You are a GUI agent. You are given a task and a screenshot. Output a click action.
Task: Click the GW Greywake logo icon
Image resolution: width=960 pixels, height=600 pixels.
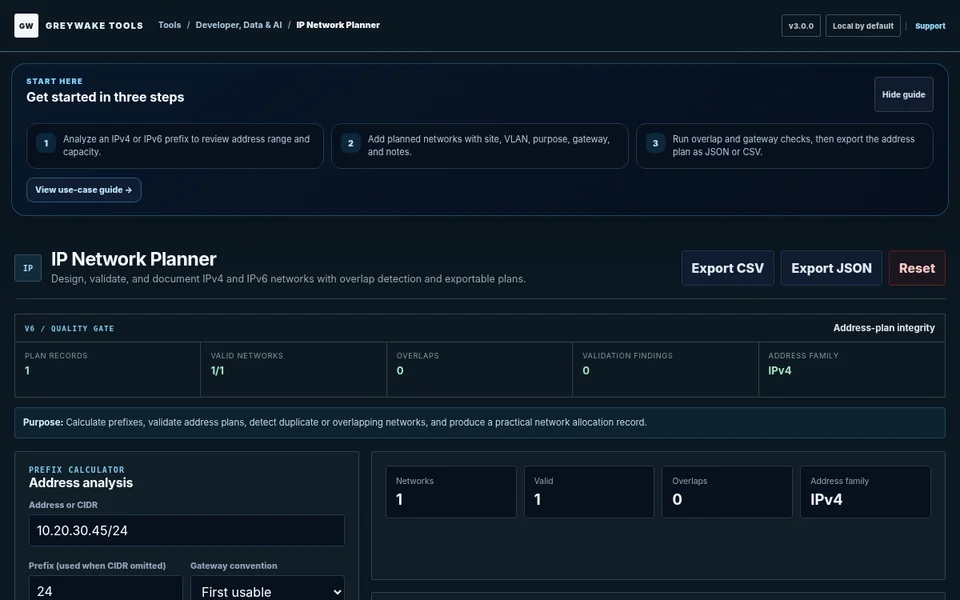click(26, 26)
